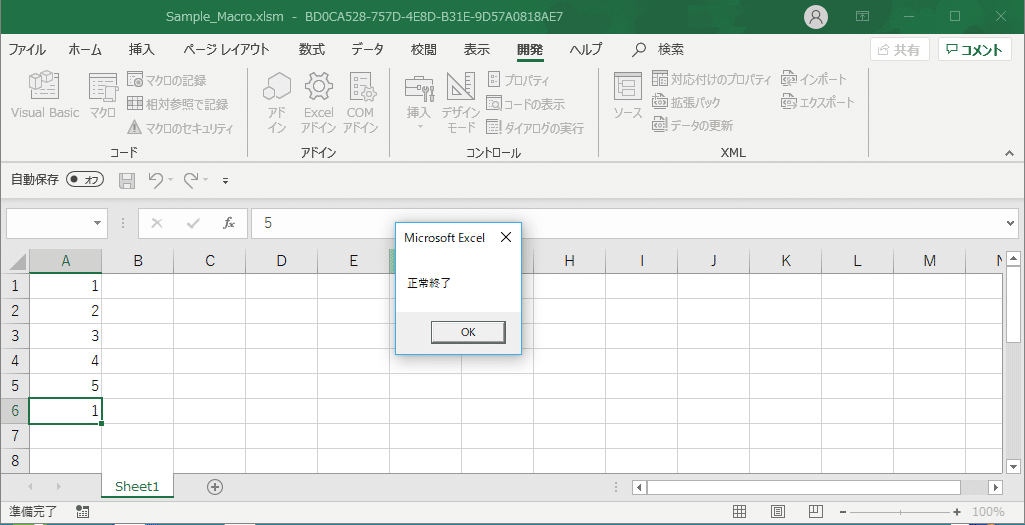Image resolution: width=1025 pixels, height=525 pixels.
Task: Open the マクロ macros list
Action: pyautogui.click(x=103, y=95)
